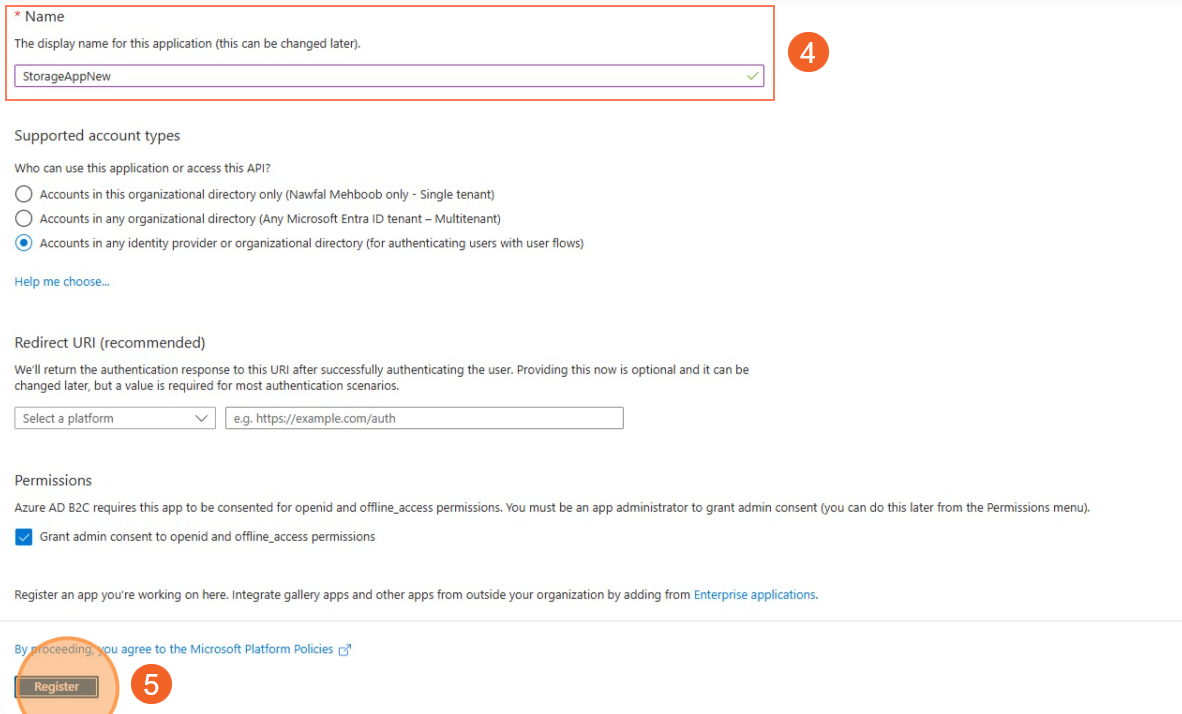Click the 'Grant admin consent to openid' label text

click(x=207, y=537)
